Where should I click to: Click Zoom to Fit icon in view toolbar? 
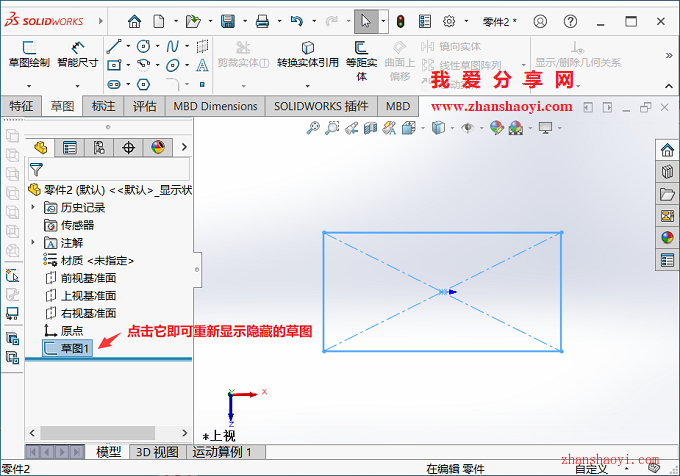(x=313, y=127)
